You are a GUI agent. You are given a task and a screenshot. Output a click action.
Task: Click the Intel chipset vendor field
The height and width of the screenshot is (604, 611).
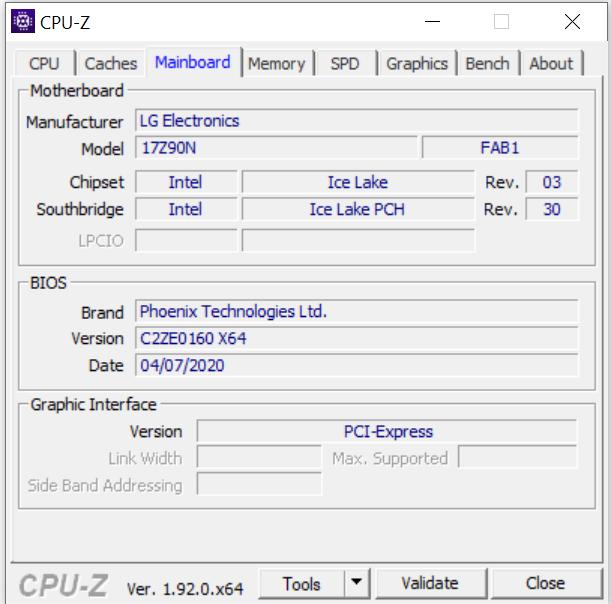[186, 182]
